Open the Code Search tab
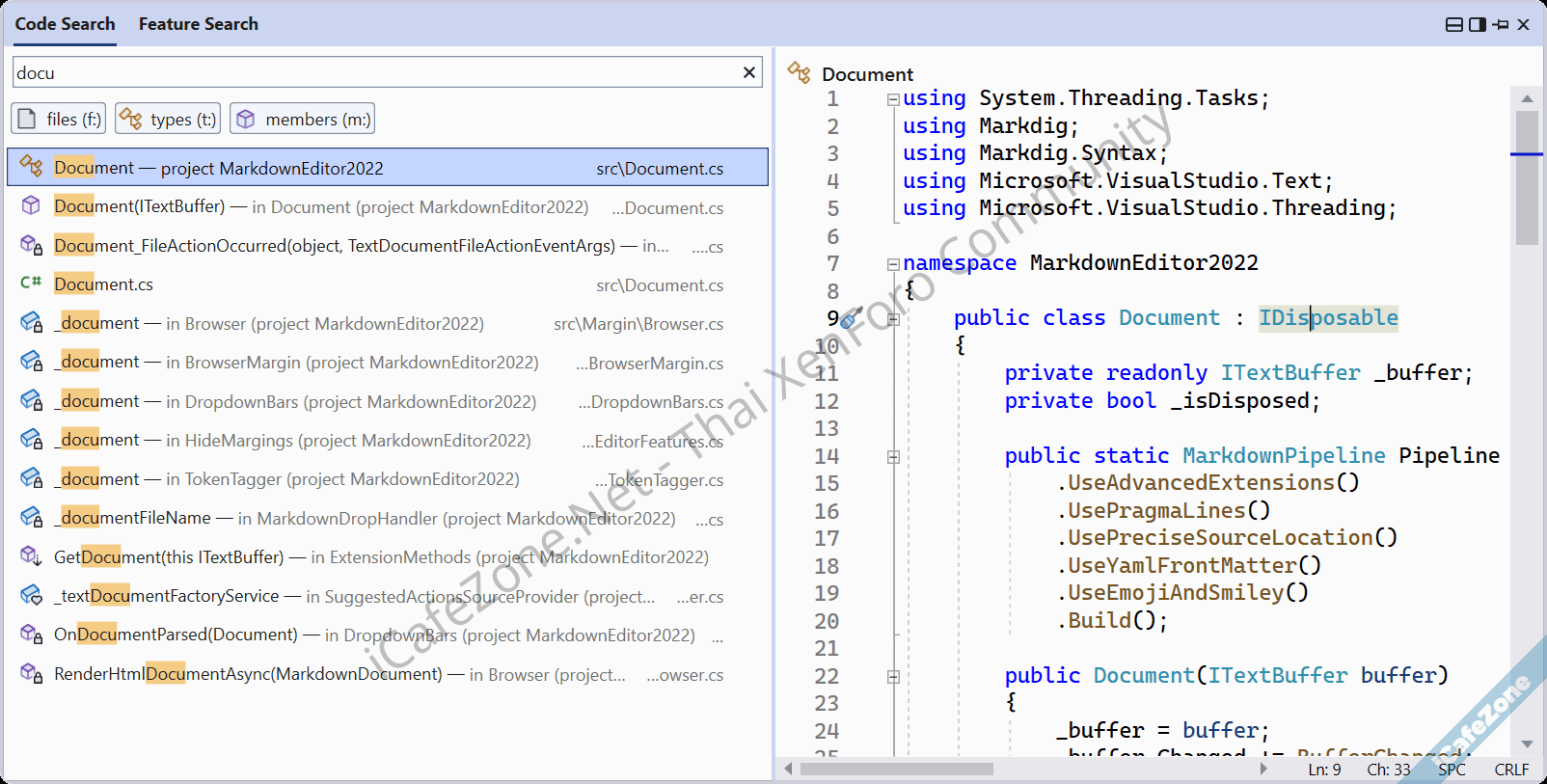Viewport: 1547px width, 784px height. click(x=65, y=24)
